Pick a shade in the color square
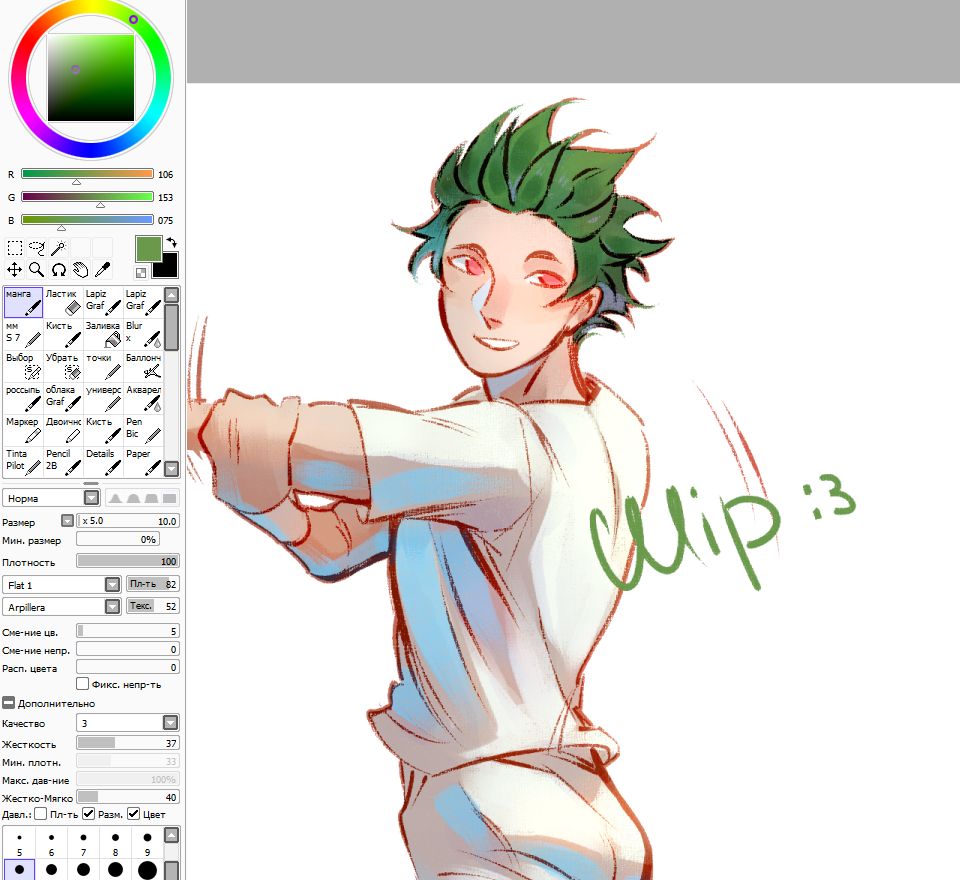The image size is (960, 880). tap(91, 78)
